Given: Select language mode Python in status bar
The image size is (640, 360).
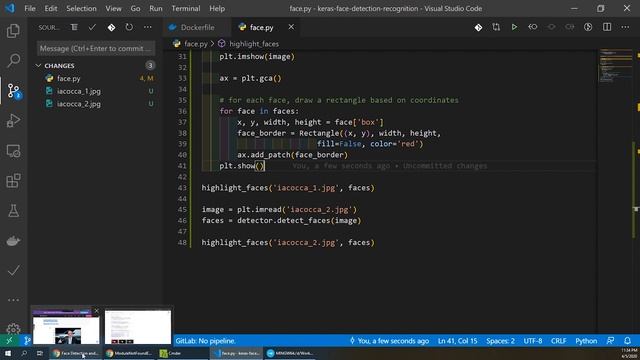Looking at the screenshot, I should pyautogui.click(x=586, y=341).
